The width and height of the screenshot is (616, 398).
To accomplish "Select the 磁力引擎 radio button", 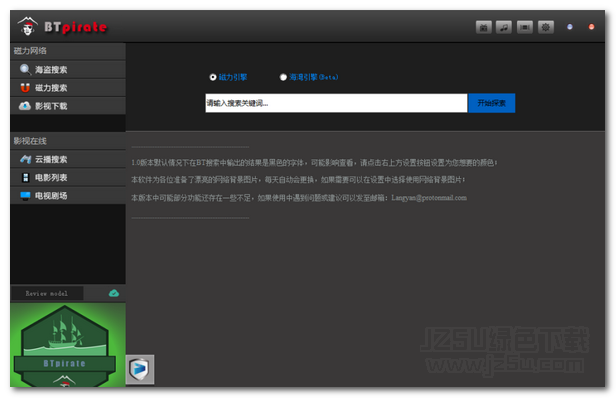I will click(x=213, y=77).
